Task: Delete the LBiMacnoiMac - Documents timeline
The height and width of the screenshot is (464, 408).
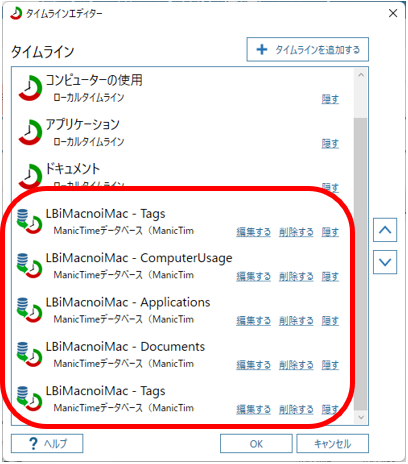Action: click(x=296, y=365)
